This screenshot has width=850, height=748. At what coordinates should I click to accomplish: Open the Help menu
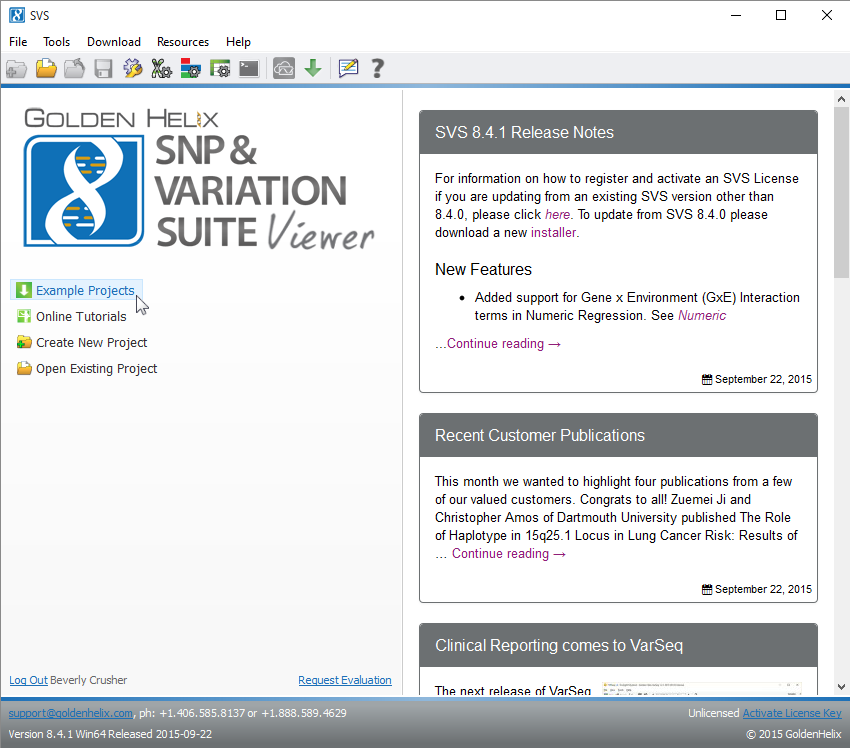pyautogui.click(x=238, y=42)
